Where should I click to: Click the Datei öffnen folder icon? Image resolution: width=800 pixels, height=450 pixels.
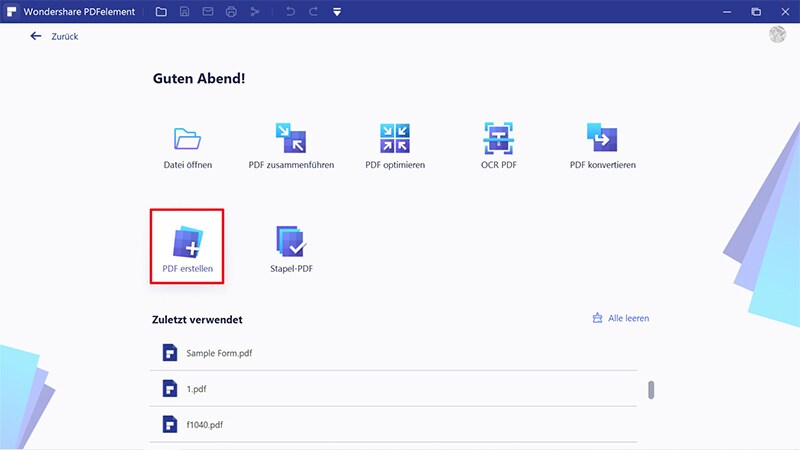click(188, 138)
